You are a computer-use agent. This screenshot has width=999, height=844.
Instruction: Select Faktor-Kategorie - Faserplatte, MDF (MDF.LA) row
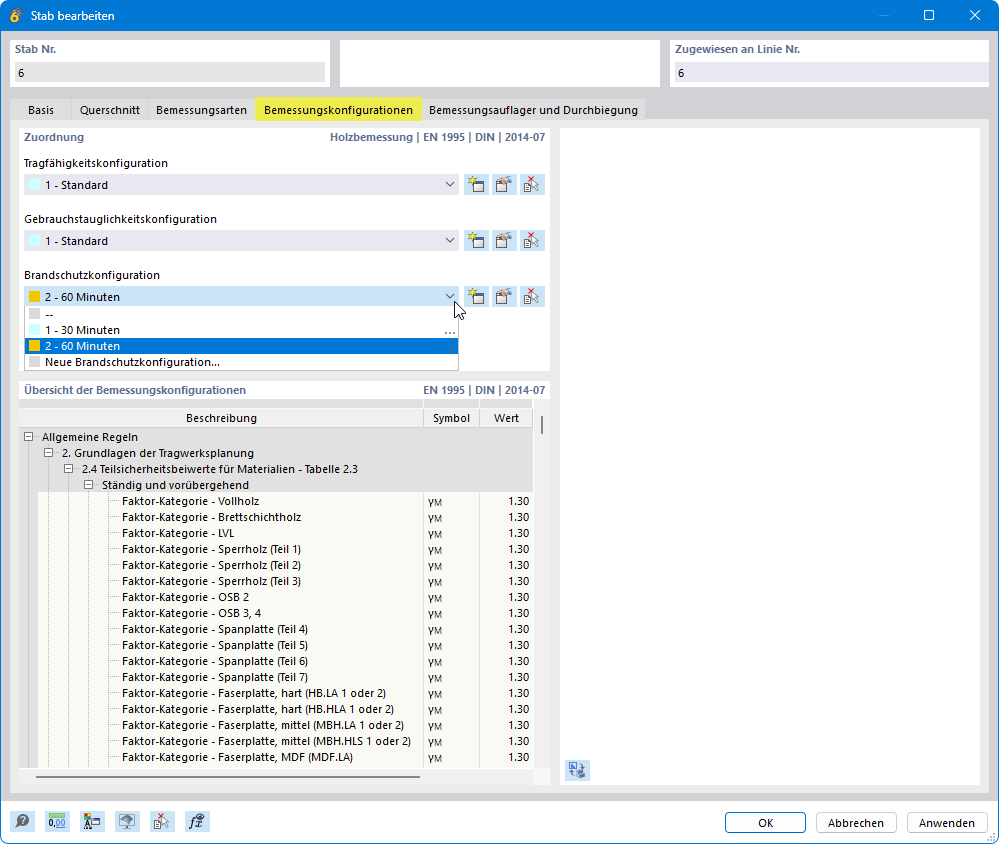pos(285,757)
